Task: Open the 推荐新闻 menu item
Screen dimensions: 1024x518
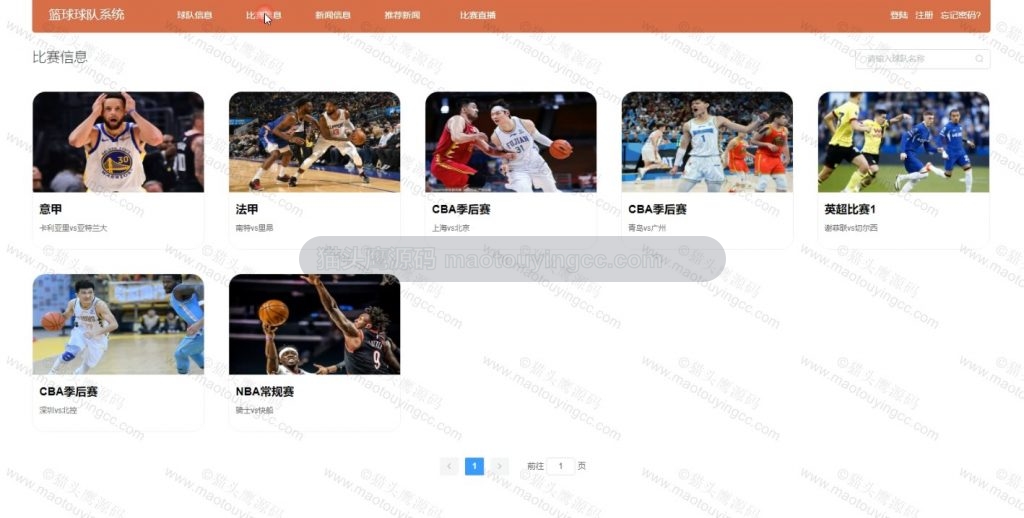Action: tap(402, 15)
